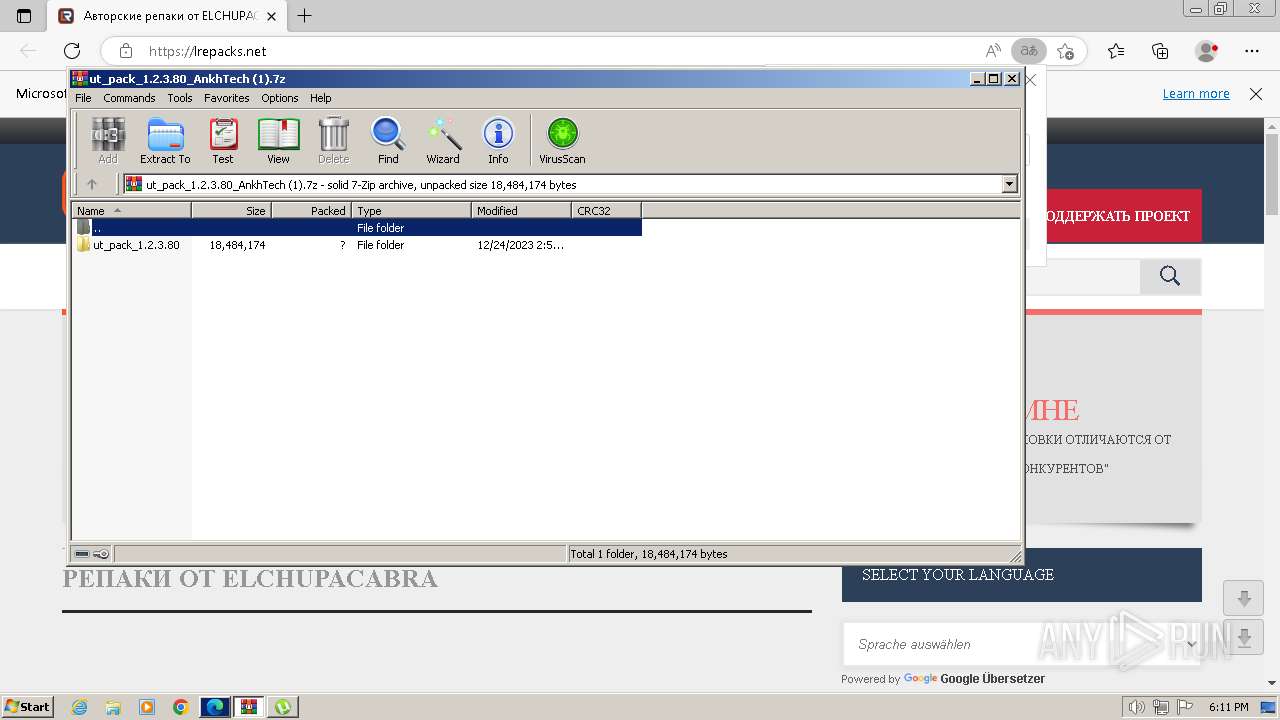Screen dimensions: 1280x720
Task: Click the ПОДДЕРЖАТЬ ПРОЕКТ button
Action: 1115,216
